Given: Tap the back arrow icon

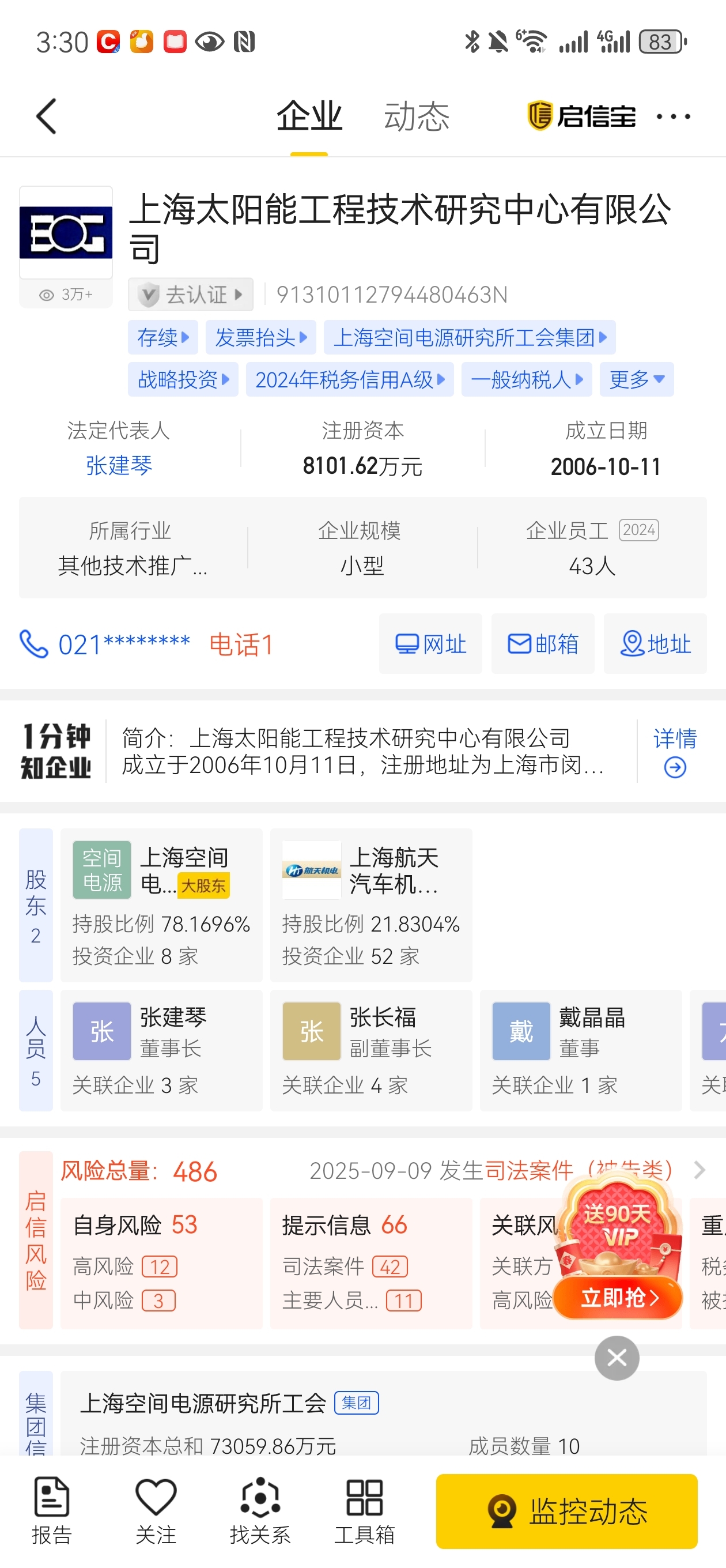Looking at the screenshot, I should pyautogui.click(x=46, y=116).
